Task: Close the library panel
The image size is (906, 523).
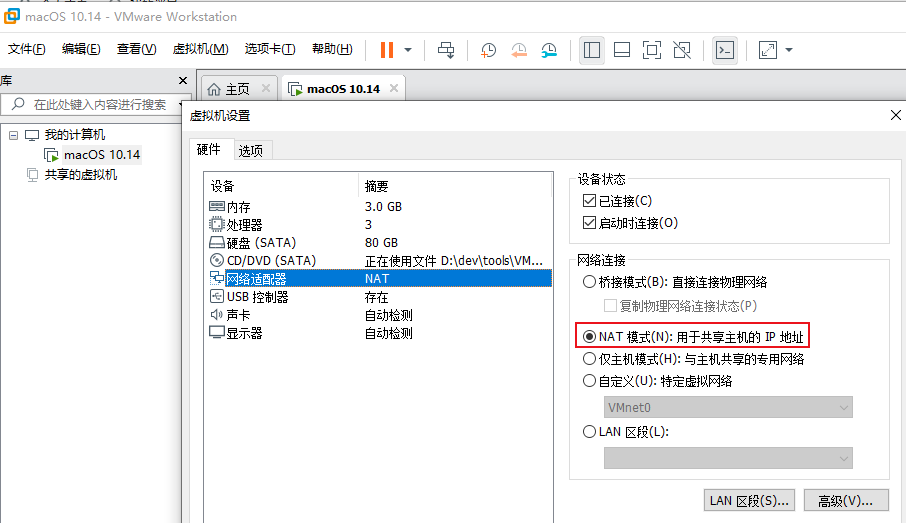Action: (183, 81)
